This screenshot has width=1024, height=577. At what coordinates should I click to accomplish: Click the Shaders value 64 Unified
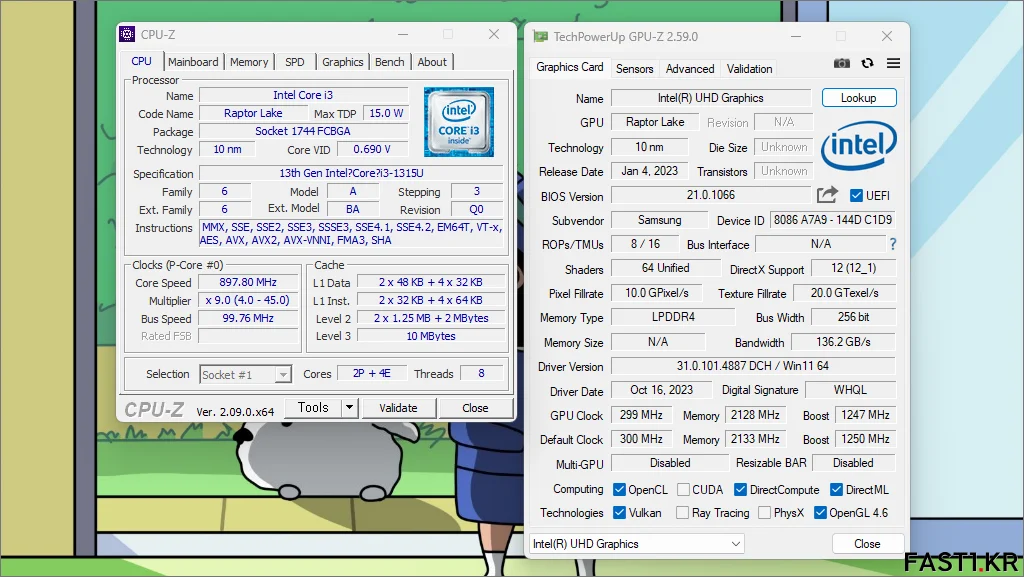(665, 268)
